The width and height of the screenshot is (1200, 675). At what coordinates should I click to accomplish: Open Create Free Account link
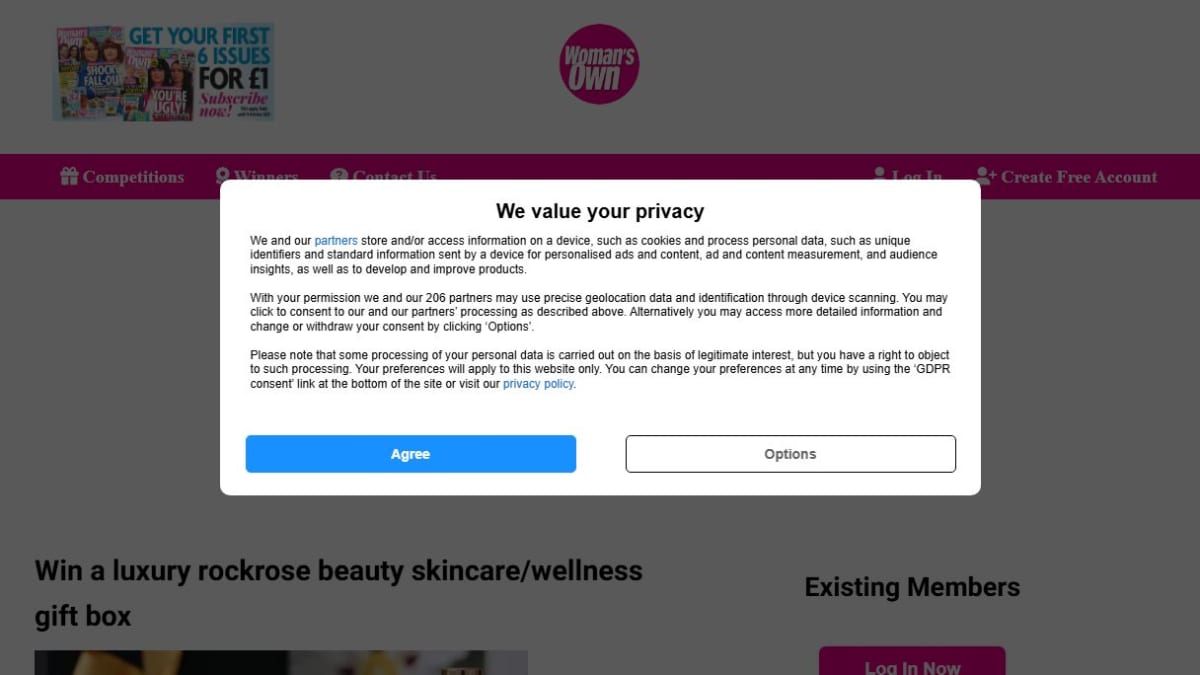coord(1079,177)
